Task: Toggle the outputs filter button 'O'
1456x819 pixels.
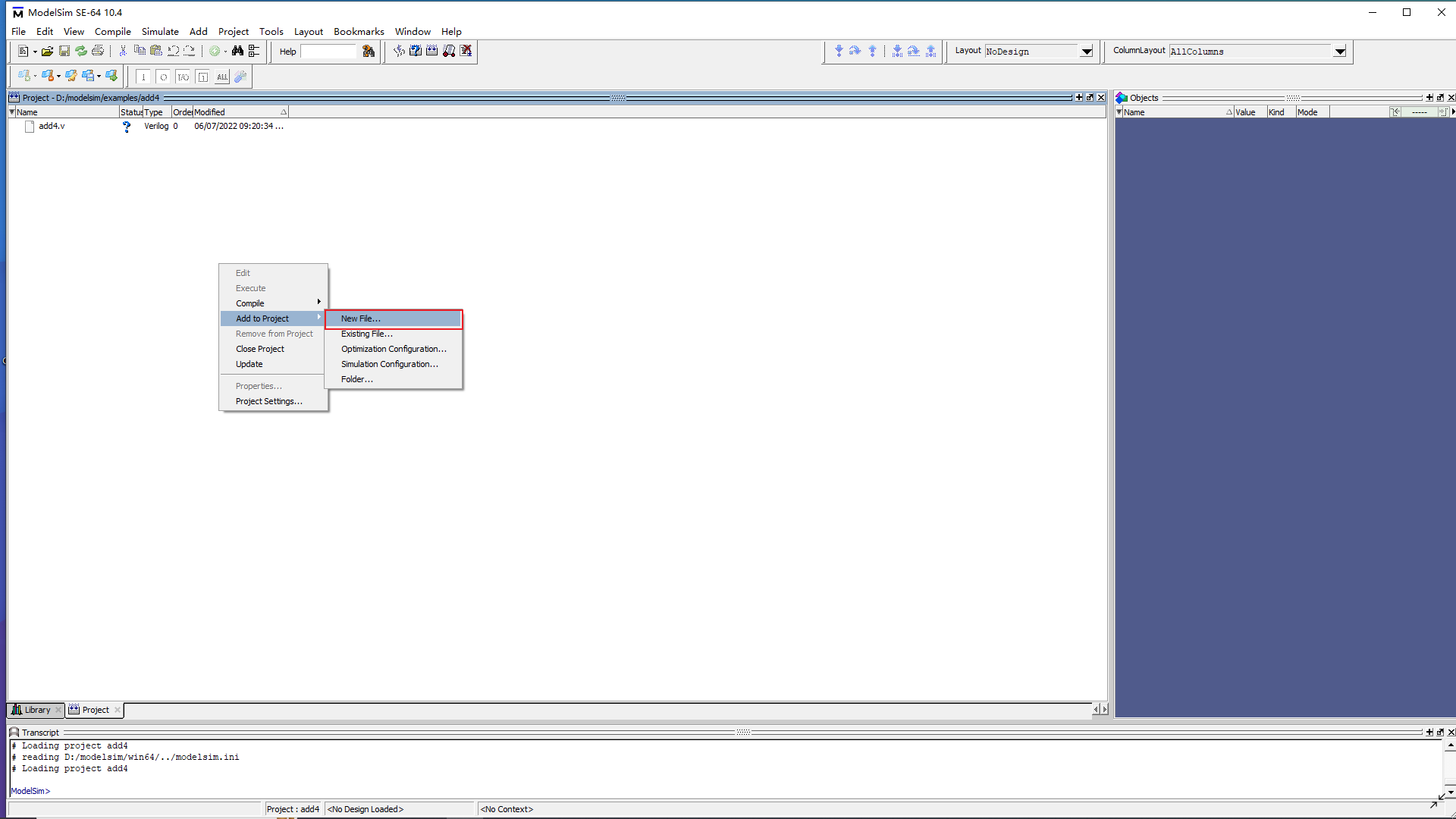Action: click(x=163, y=77)
